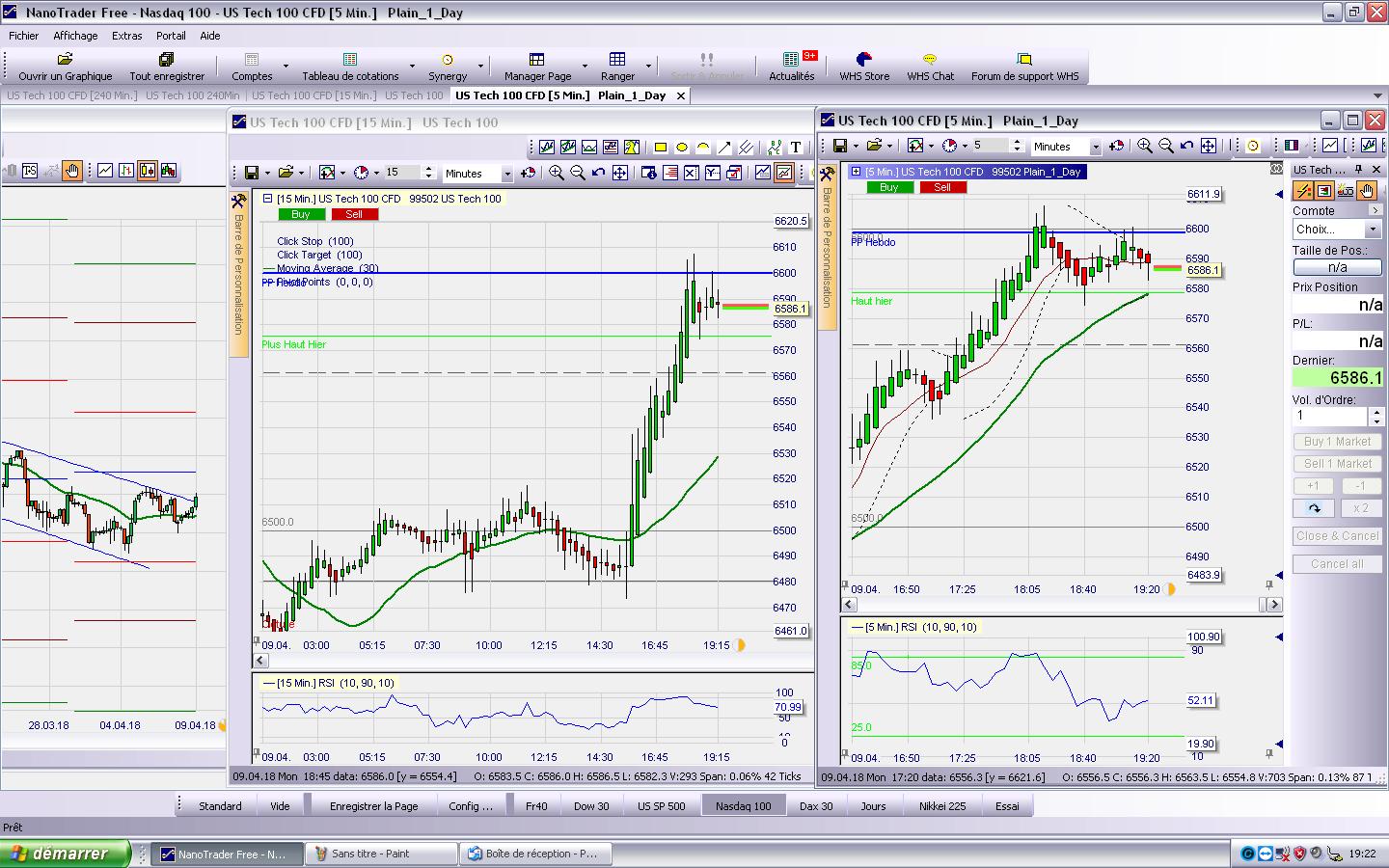Switch to the Nikkei 225 page tab
Image resolution: width=1389 pixels, height=868 pixels.
(942, 806)
